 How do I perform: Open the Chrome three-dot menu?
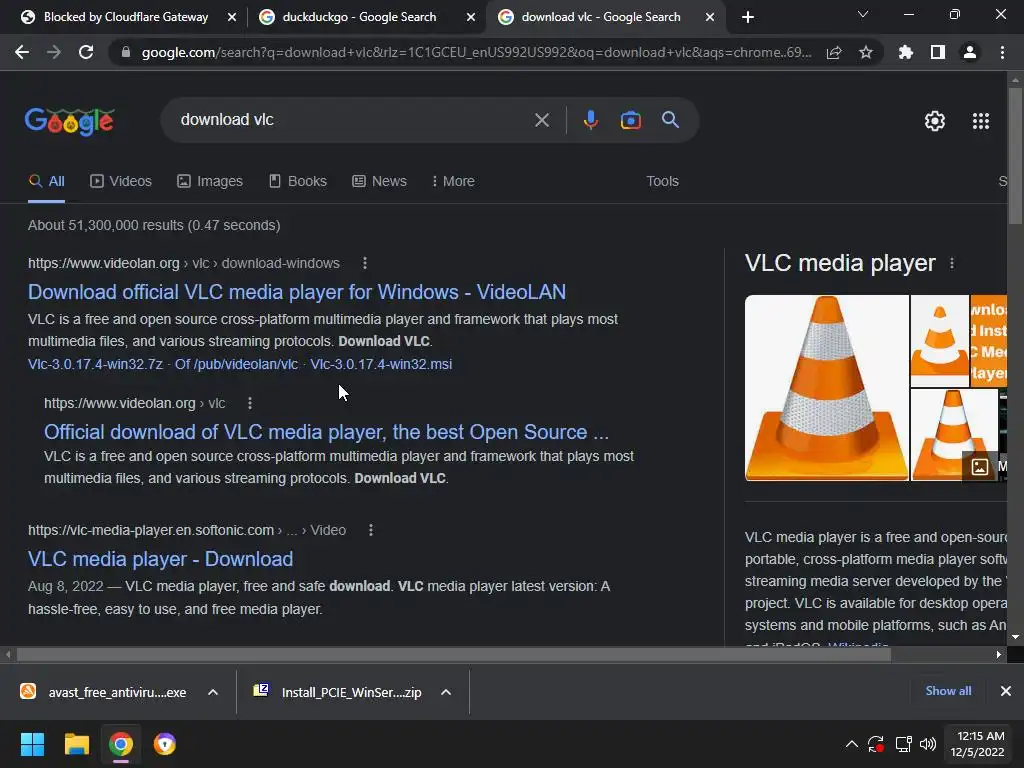1002,52
